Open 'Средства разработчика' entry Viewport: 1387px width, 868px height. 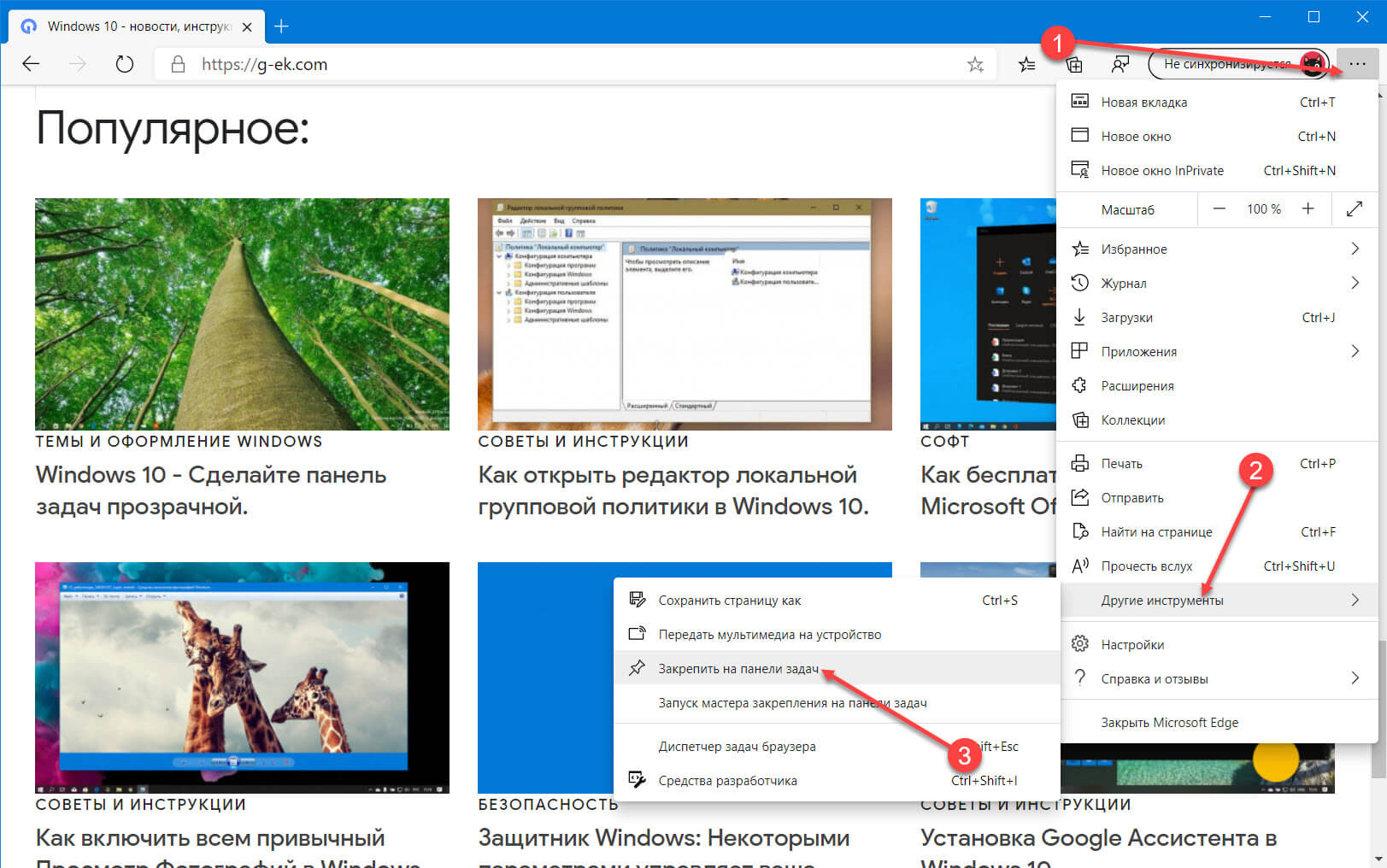tap(837, 780)
